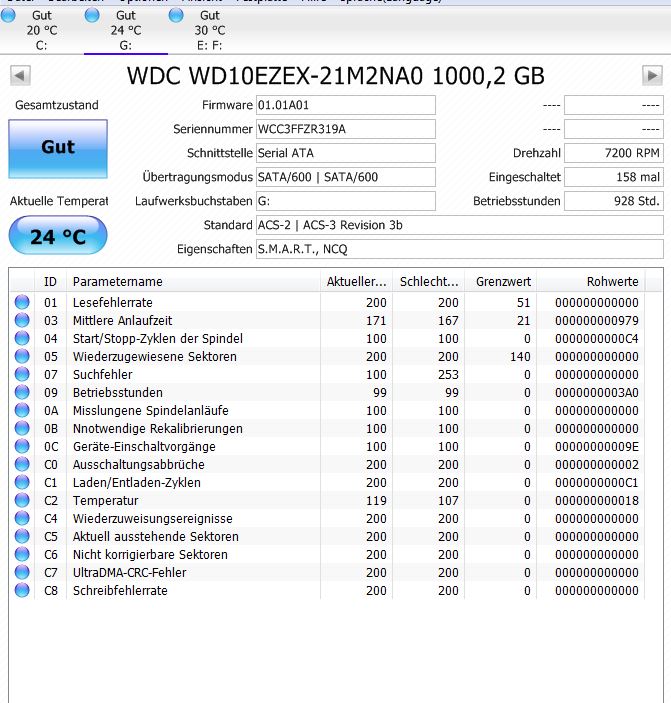Click Schlecht value 253 in Suchfehler row
Image resolution: width=671 pixels, height=703 pixels.
point(448,374)
